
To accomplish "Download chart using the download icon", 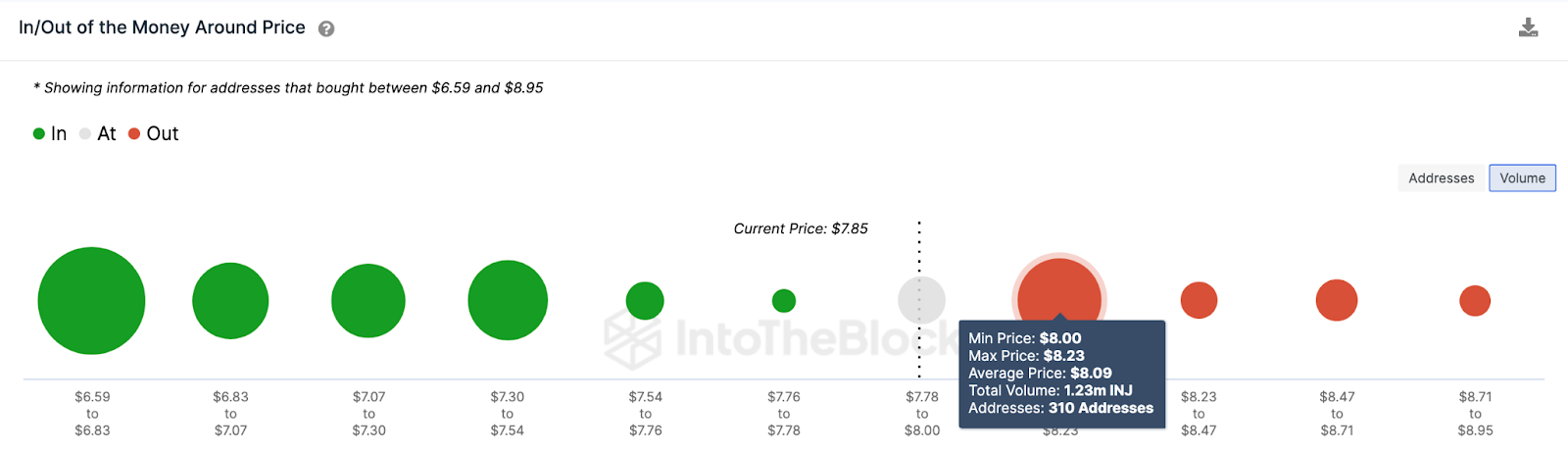I will tap(1528, 28).
